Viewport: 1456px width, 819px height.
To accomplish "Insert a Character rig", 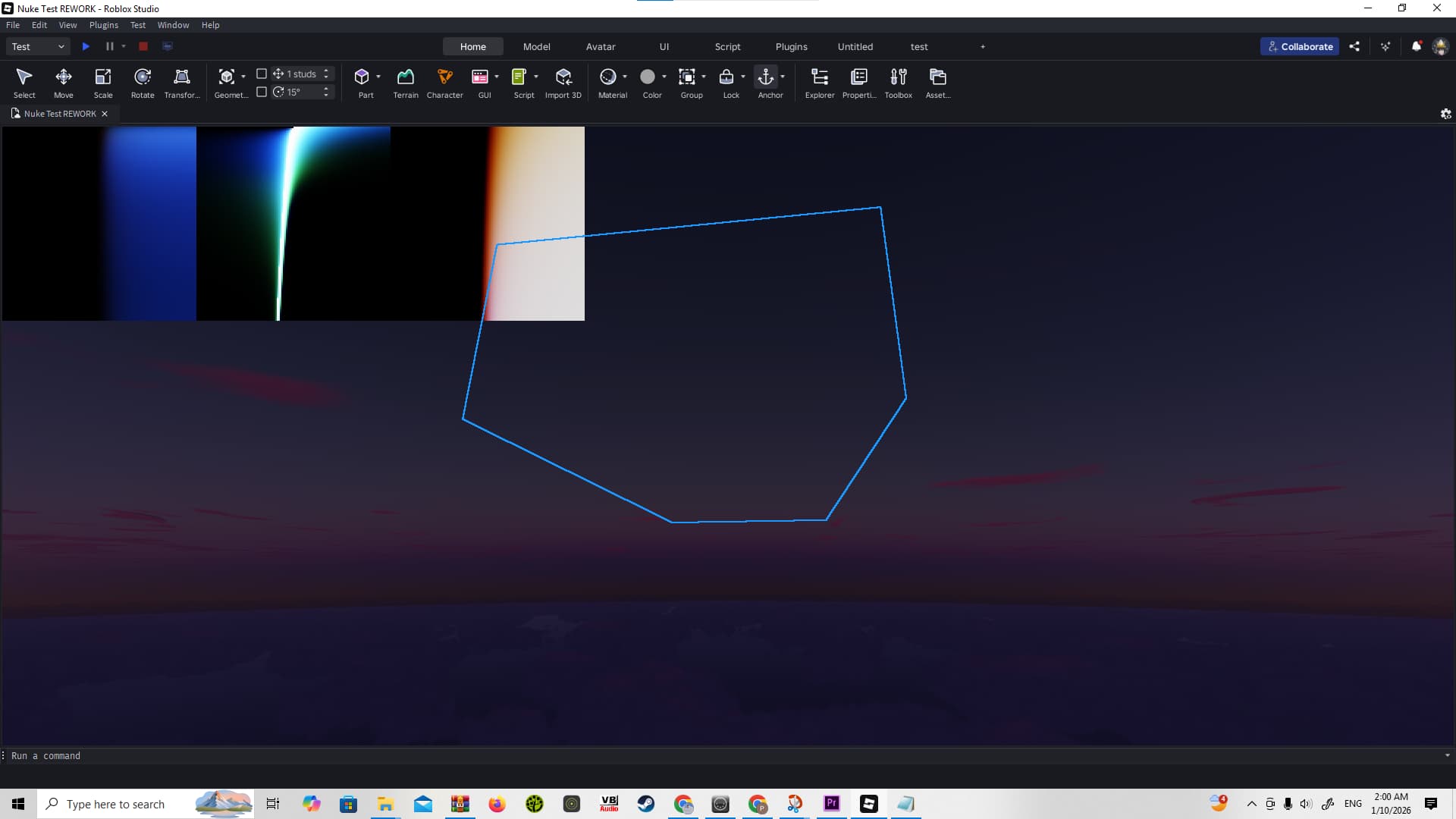I will (x=445, y=83).
